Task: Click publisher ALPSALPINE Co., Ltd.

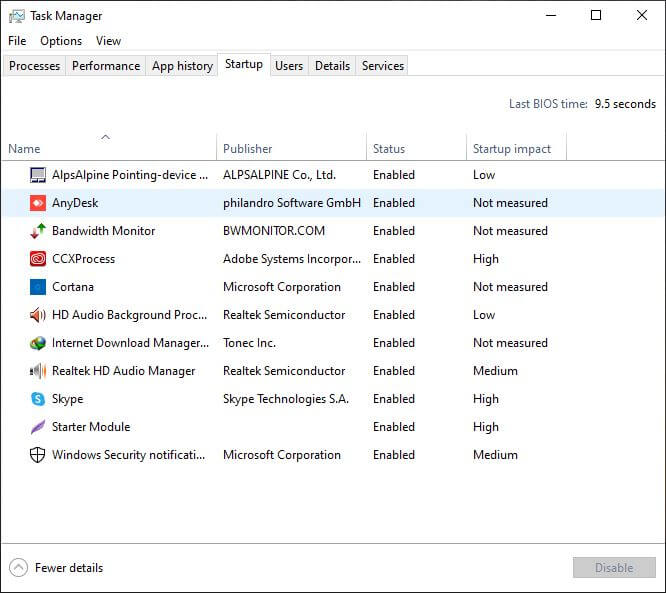Action: click(x=279, y=175)
